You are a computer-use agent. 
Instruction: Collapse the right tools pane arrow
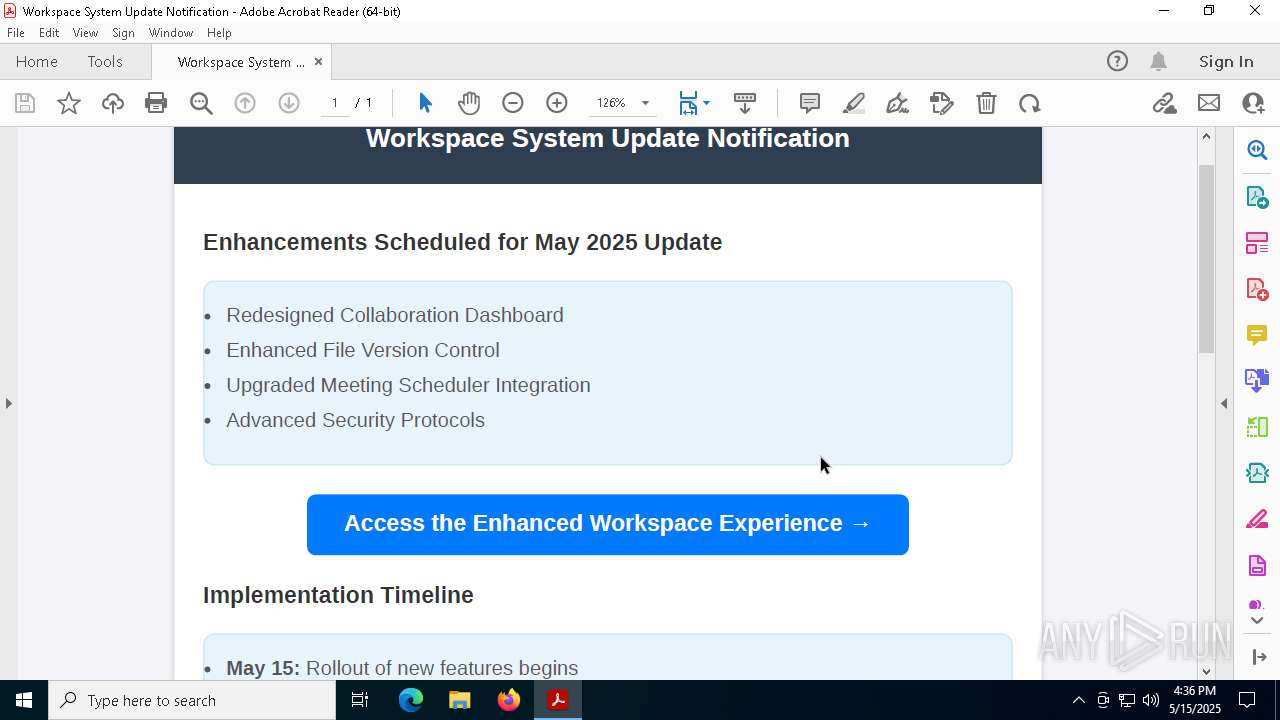[1224, 403]
